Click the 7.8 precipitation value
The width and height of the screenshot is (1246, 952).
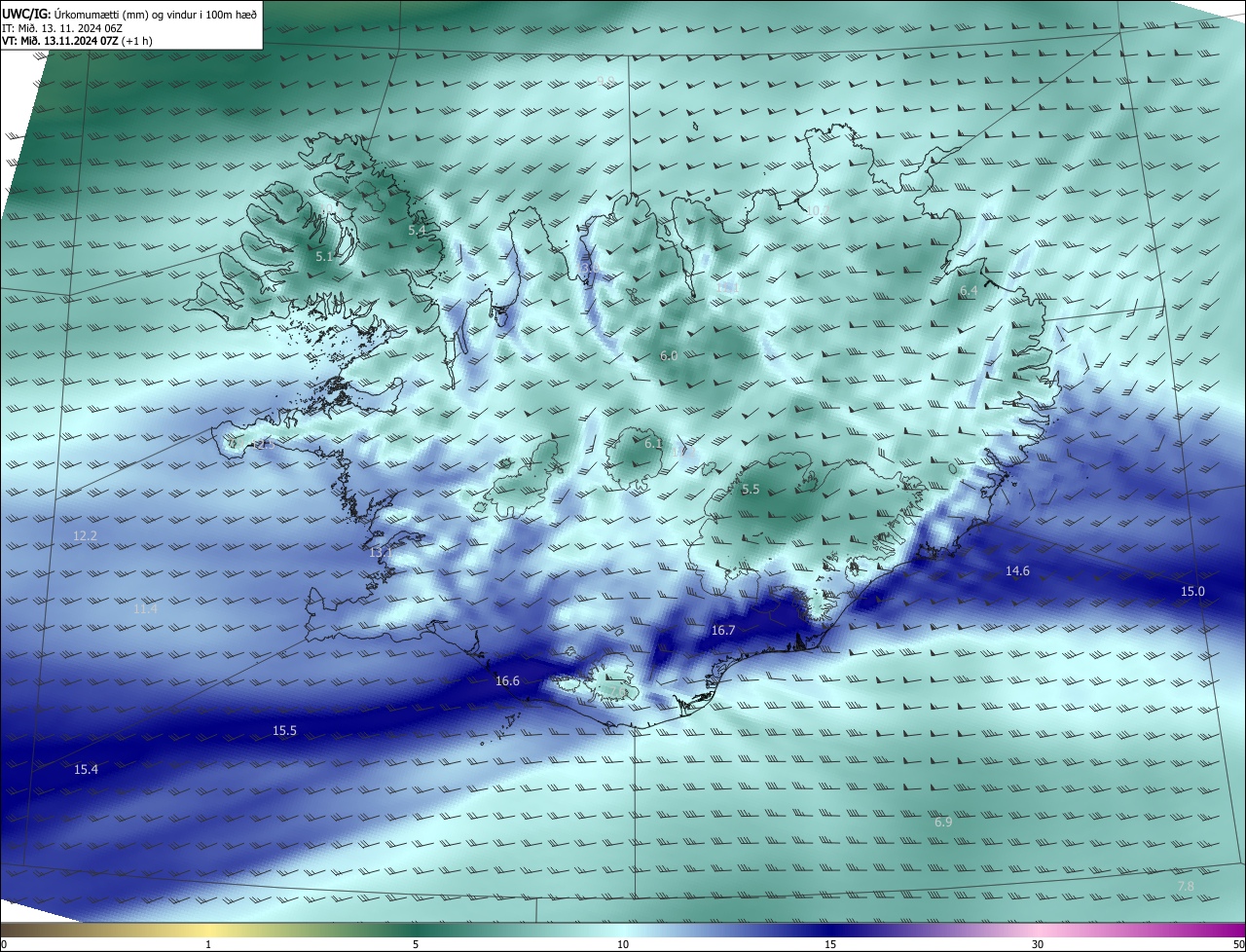tap(1186, 886)
